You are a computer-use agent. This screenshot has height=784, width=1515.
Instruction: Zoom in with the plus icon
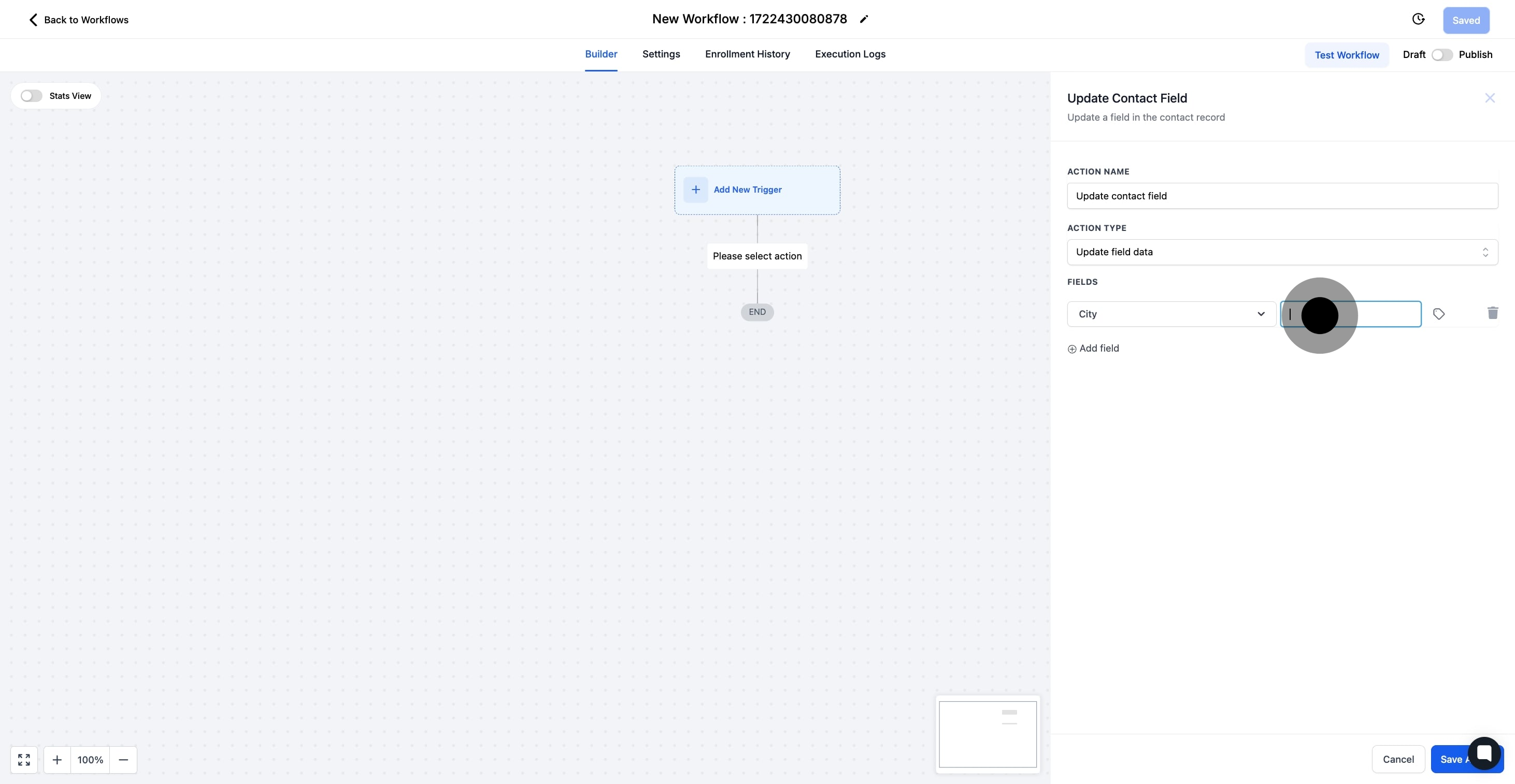[x=57, y=759]
